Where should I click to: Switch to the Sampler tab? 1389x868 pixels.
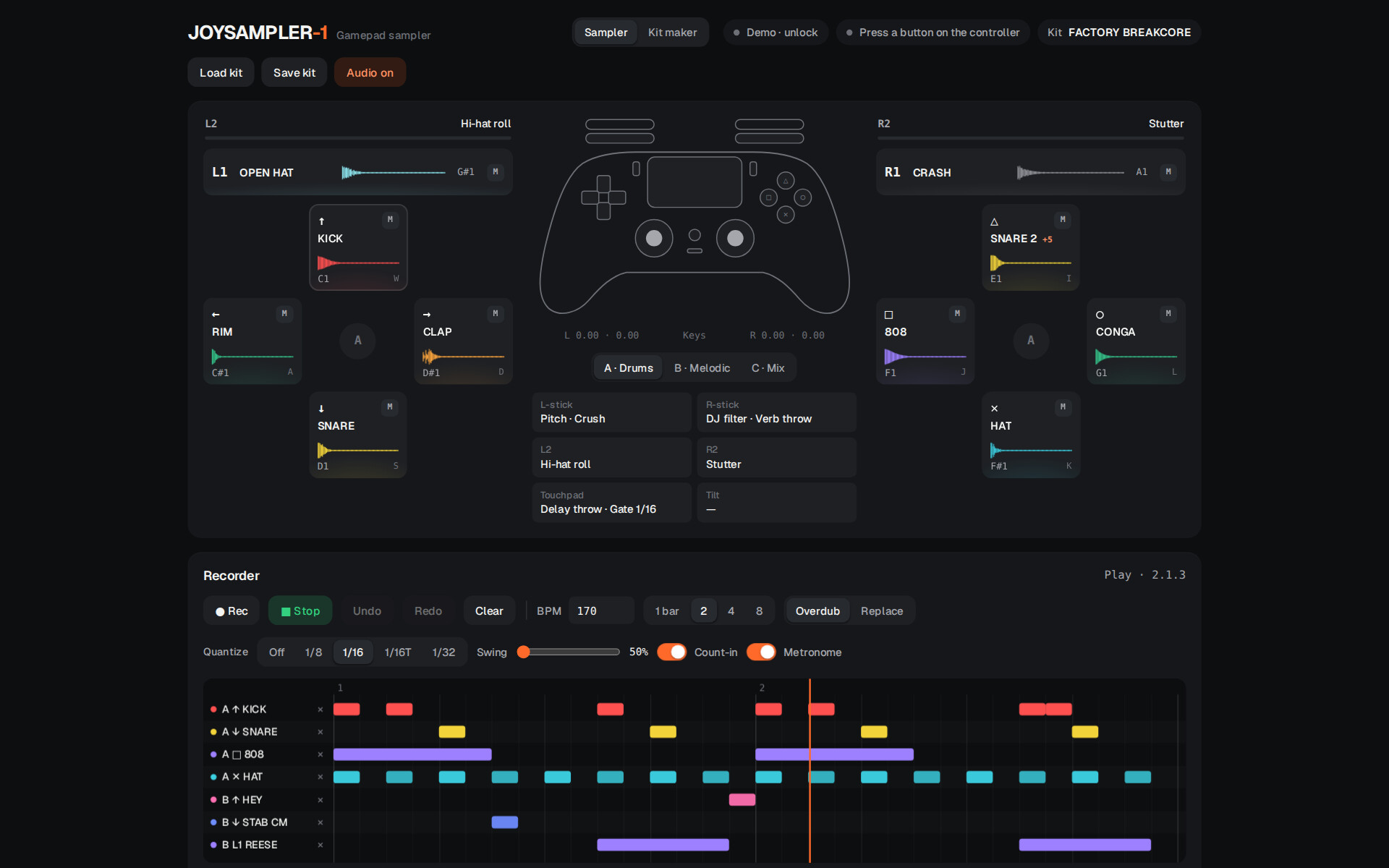click(x=606, y=33)
